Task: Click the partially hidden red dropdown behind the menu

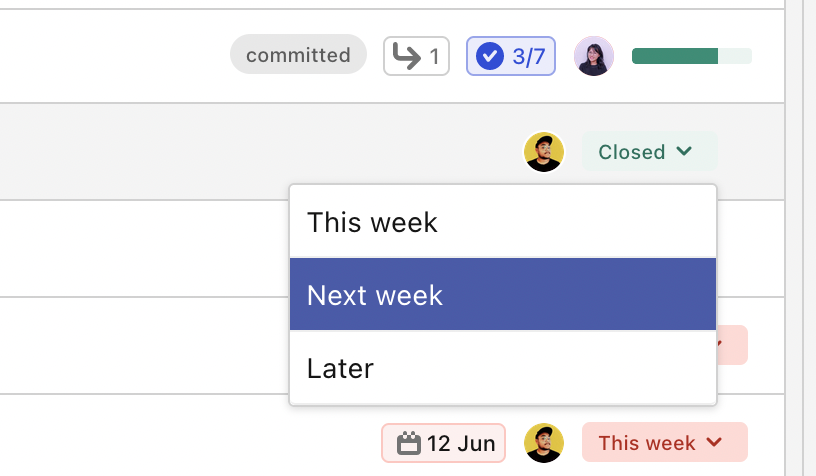Action: tap(733, 345)
